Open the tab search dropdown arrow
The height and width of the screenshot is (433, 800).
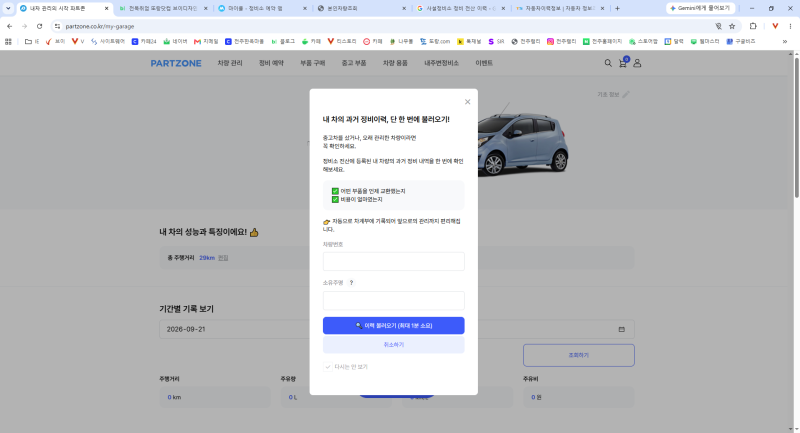(8, 8)
